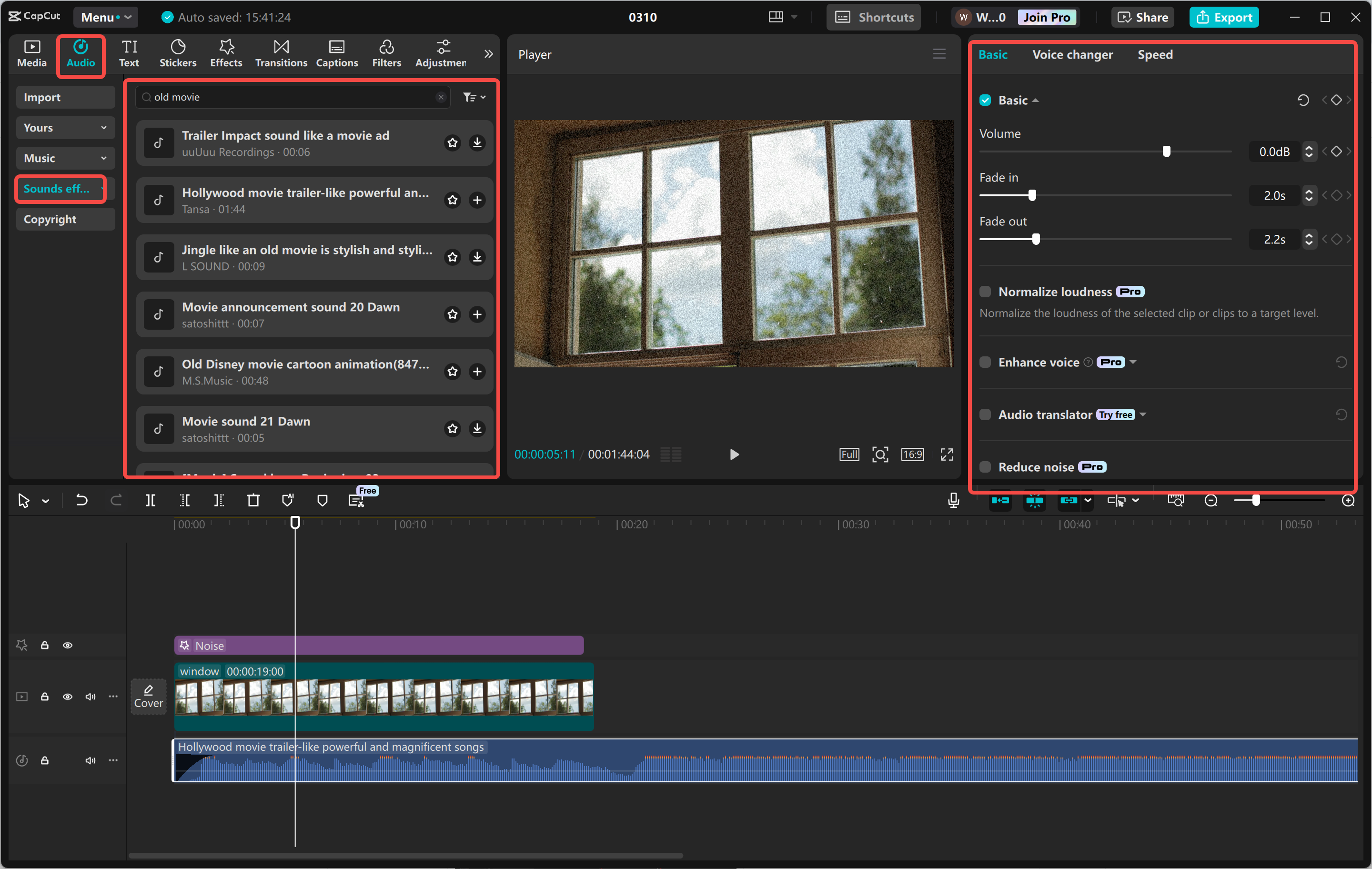Open the Text panel
The width and height of the screenshot is (1372, 869).
point(129,53)
